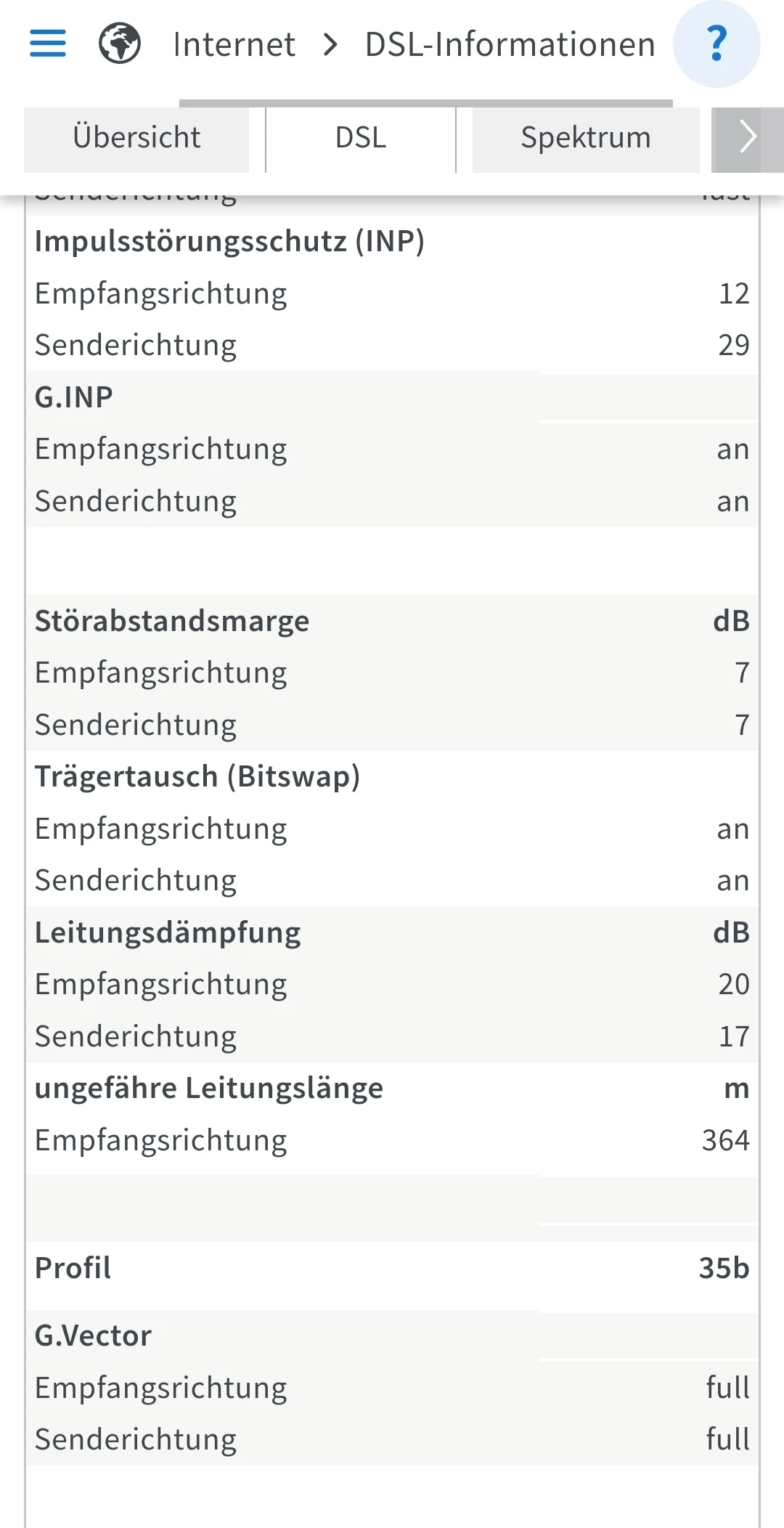Click the globe Internet icon
Screen dimensions: 784x1528
coord(120,44)
